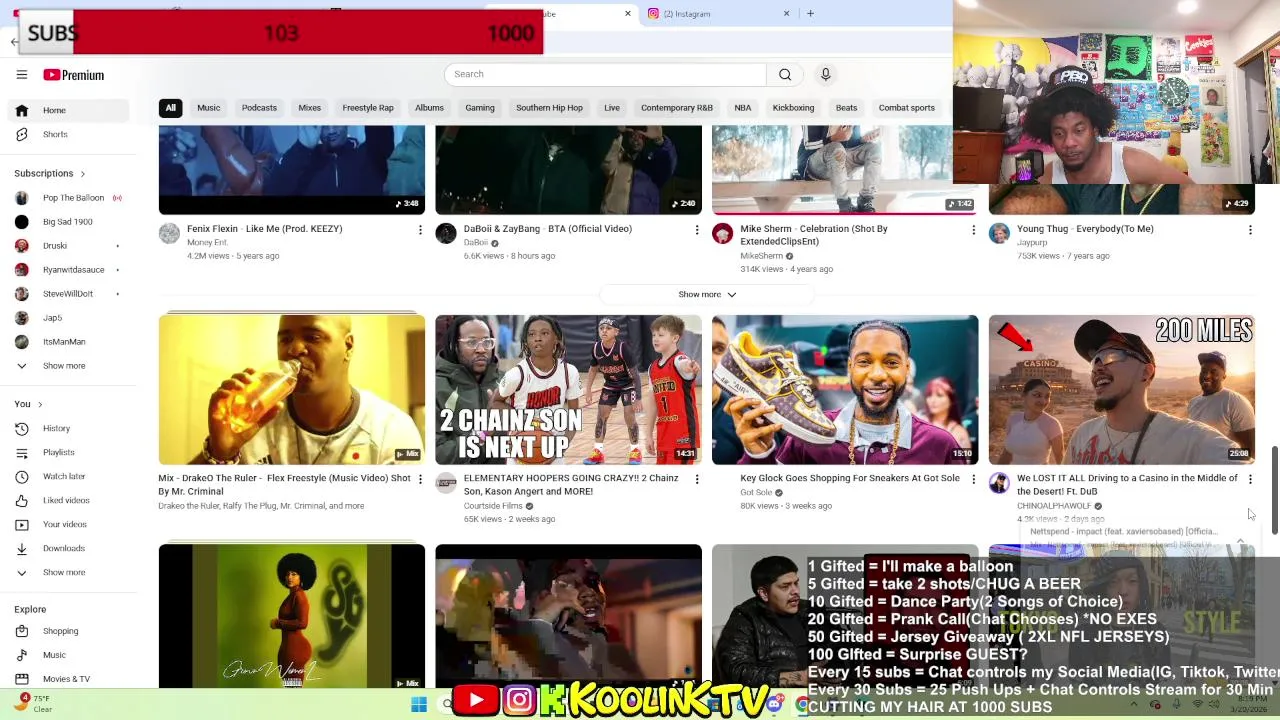1280x720 pixels.
Task: Open Downloads page
Action: click(x=67, y=548)
